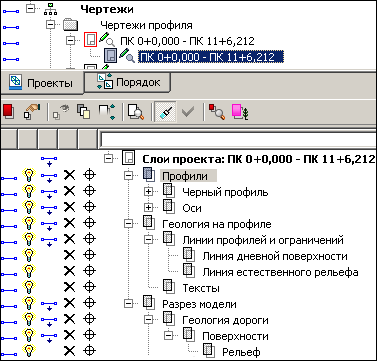The height and width of the screenshot is (361, 377).
Task: Toggle X mark for Оси layer row
Action: (69, 207)
